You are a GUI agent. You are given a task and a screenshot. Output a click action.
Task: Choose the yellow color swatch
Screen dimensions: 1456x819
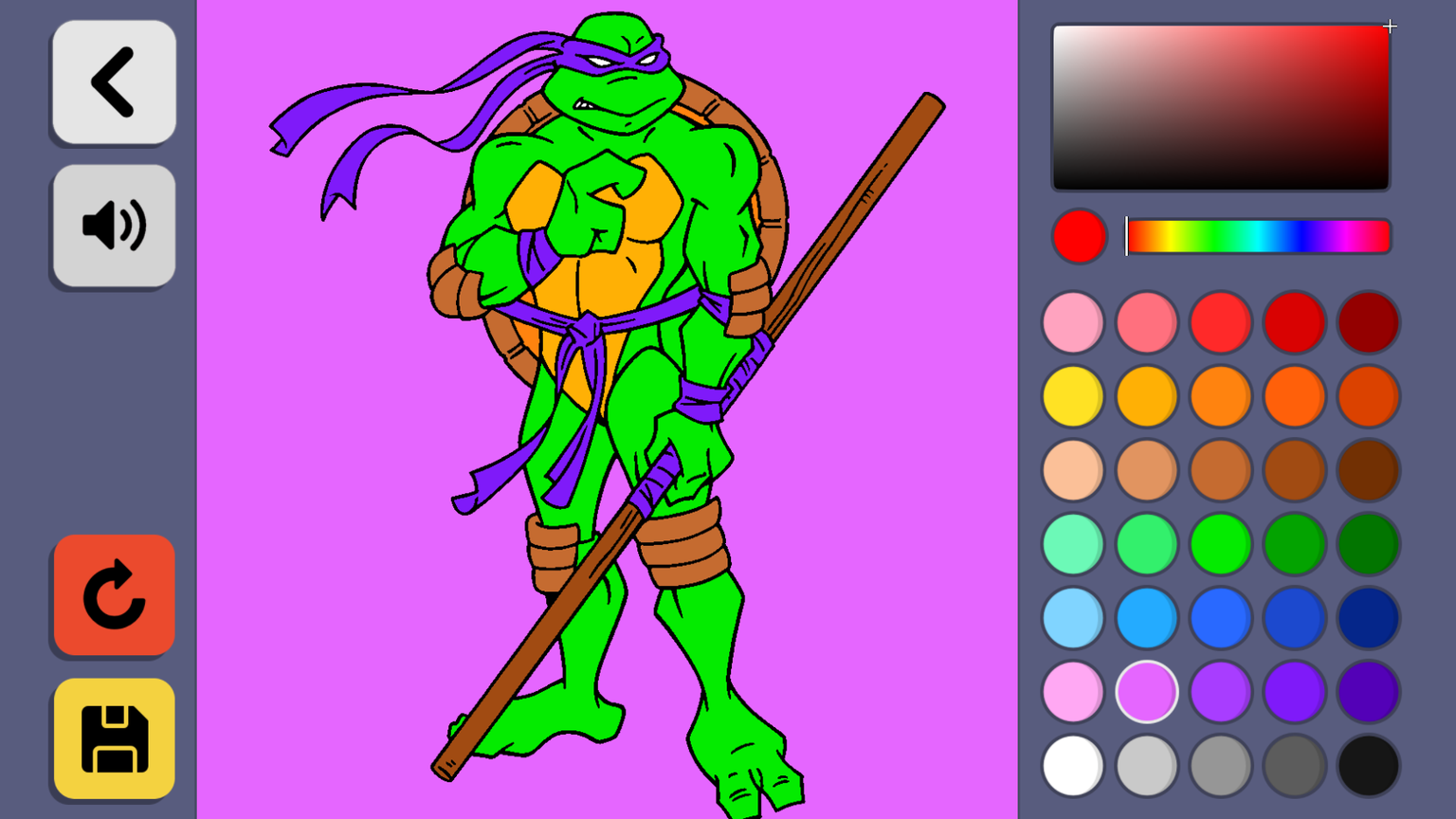[x=1073, y=396]
